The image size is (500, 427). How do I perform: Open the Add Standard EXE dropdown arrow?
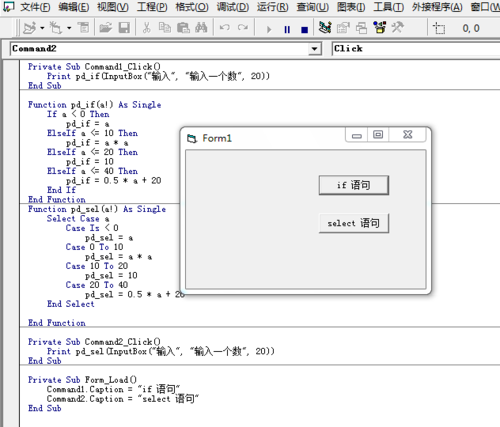click(42, 28)
